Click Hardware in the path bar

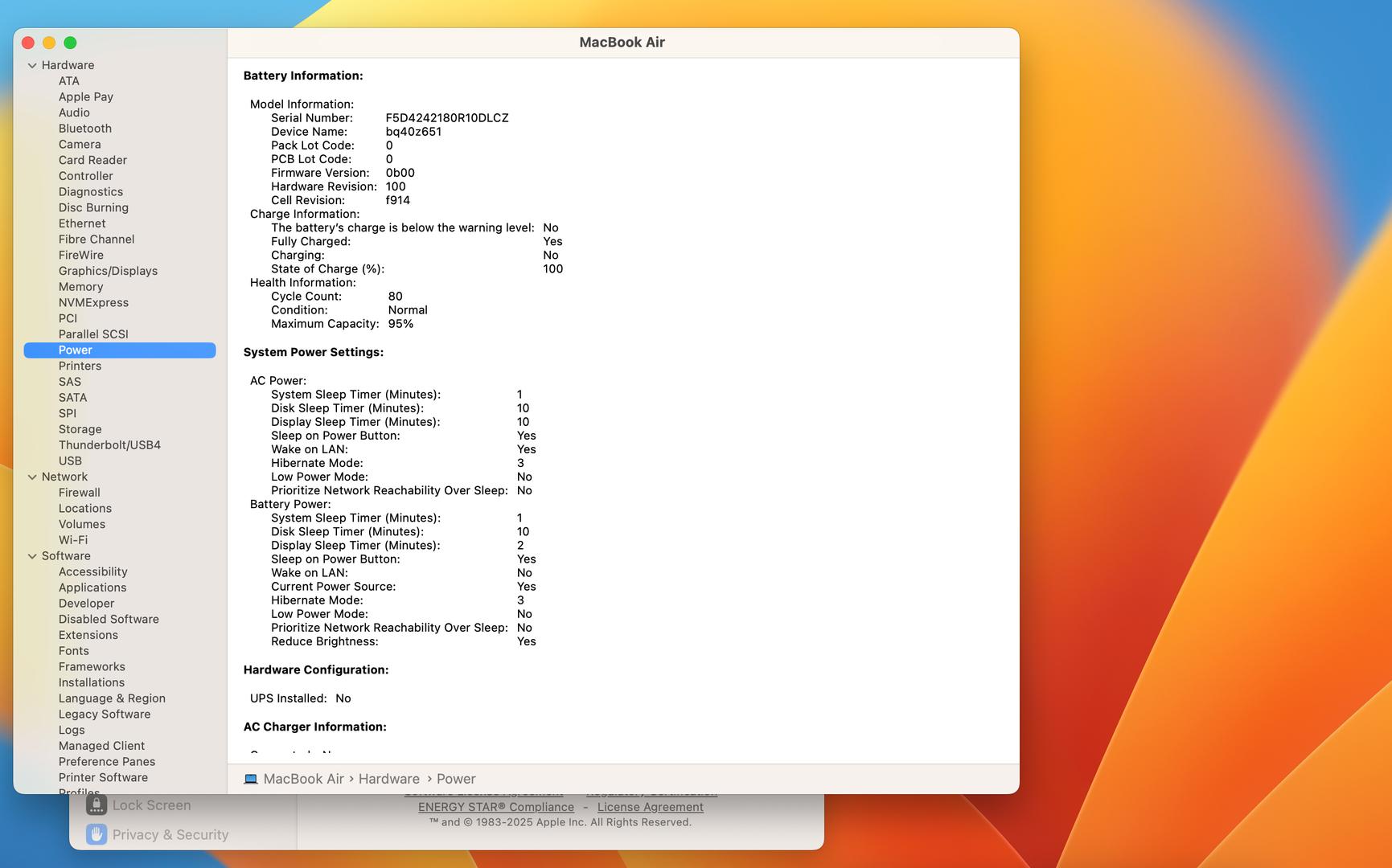pyautogui.click(x=389, y=779)
